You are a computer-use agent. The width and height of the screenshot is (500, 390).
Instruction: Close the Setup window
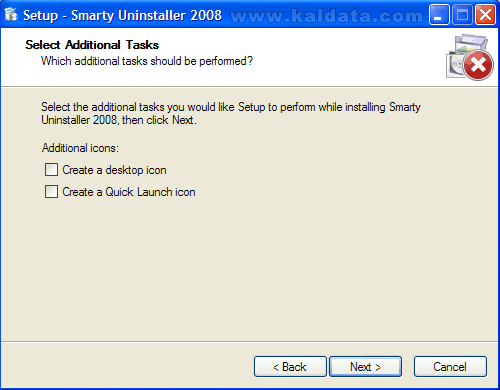[485, 15]
